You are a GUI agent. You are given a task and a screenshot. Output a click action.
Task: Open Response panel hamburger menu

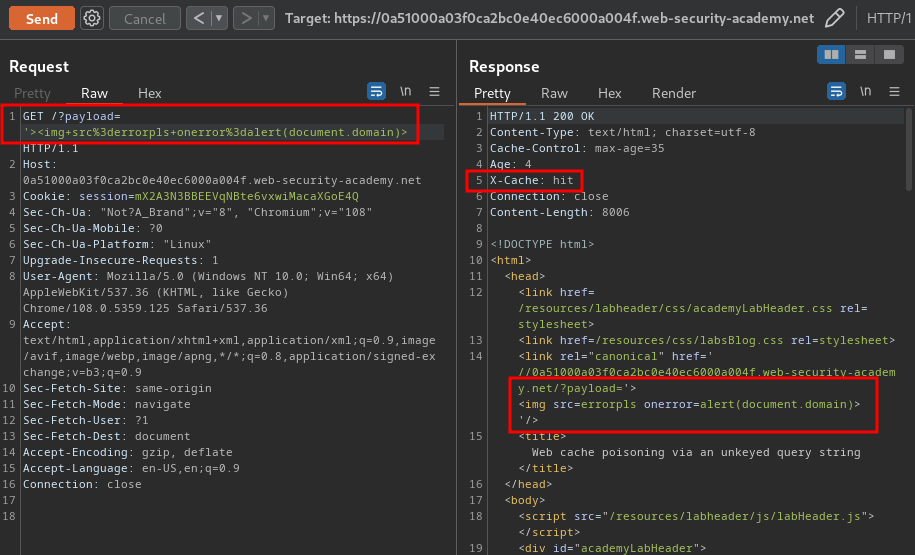coord(894,92)
